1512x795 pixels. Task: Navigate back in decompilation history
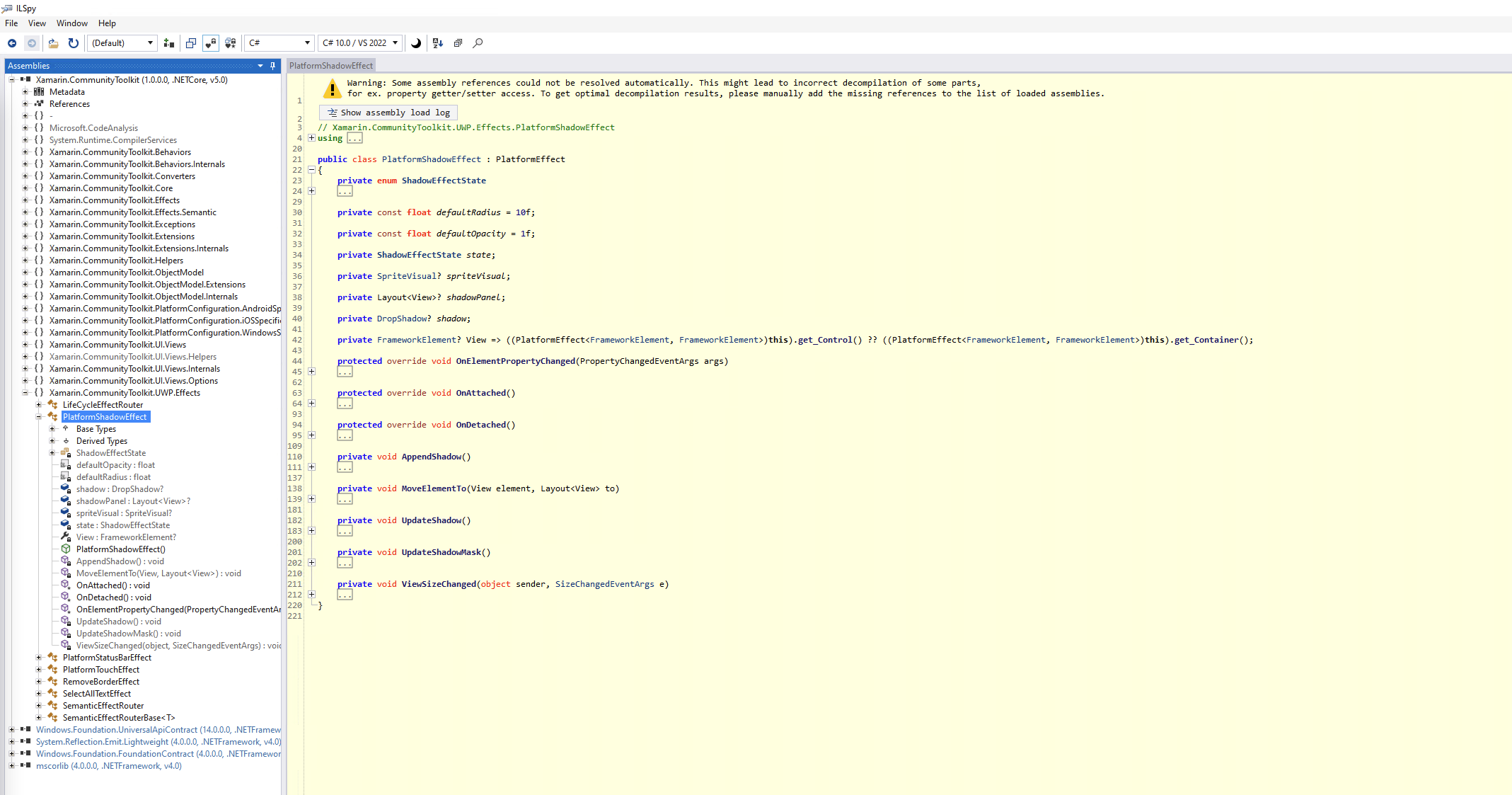[11, 43]
